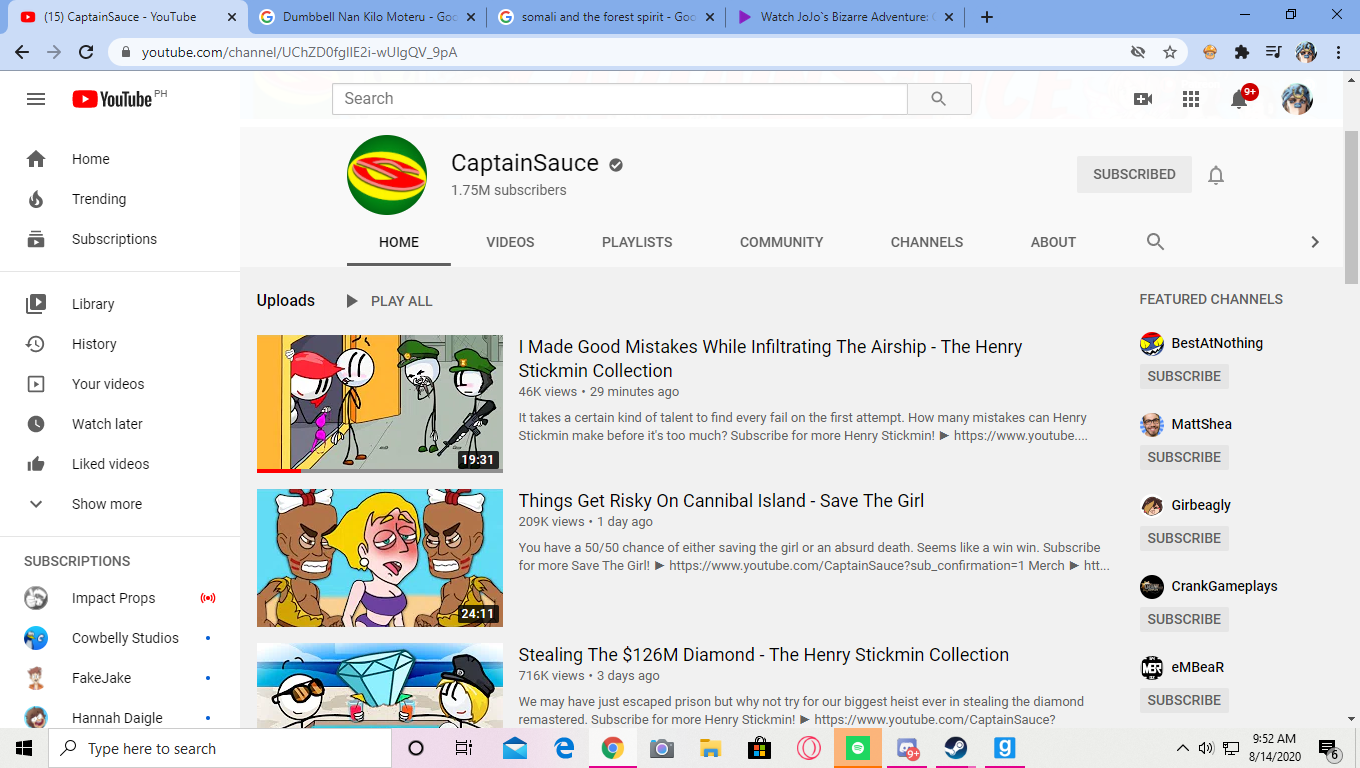Open the YouTube apps grid icon
1360x768 pixels.
[x=1190, y=99]
